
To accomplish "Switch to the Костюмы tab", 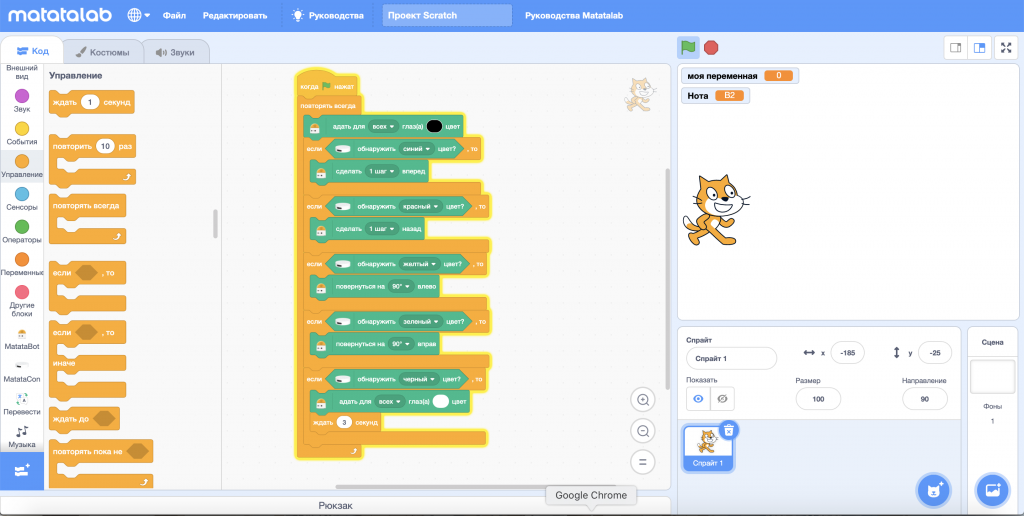I will [101, 52].
